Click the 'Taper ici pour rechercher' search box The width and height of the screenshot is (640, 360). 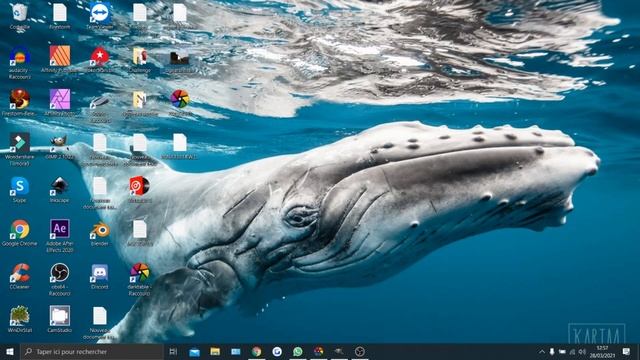coord(92,351)
